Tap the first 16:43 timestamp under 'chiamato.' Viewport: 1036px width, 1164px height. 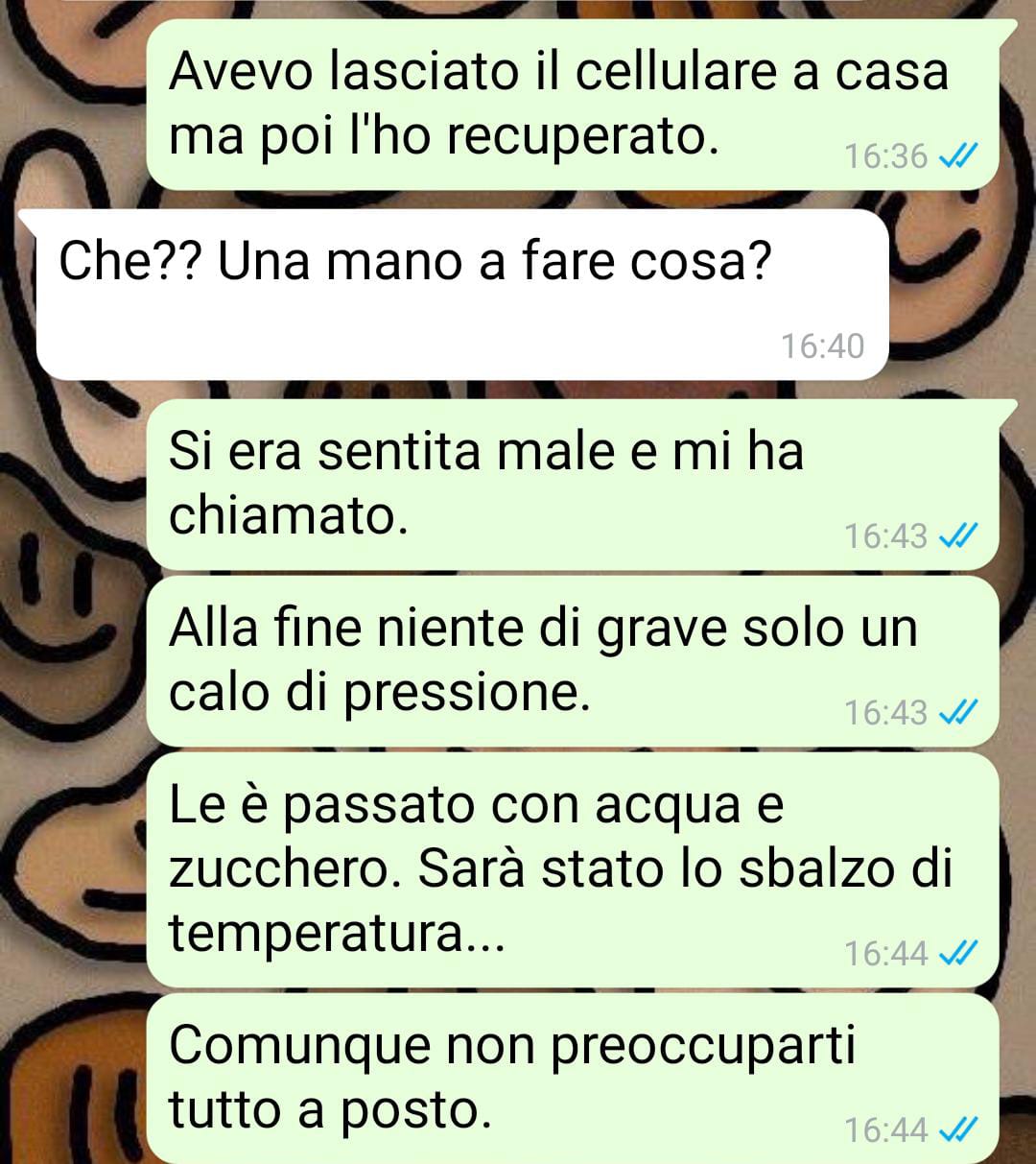click(885, 535)
